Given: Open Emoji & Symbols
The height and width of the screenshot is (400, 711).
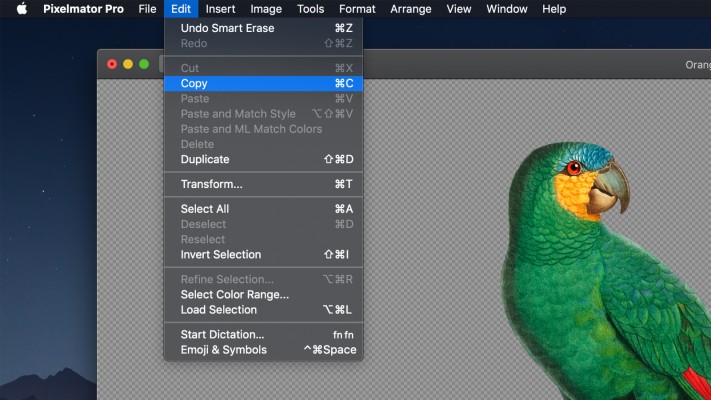Looking at the screenshot, I should pos(223,350).
